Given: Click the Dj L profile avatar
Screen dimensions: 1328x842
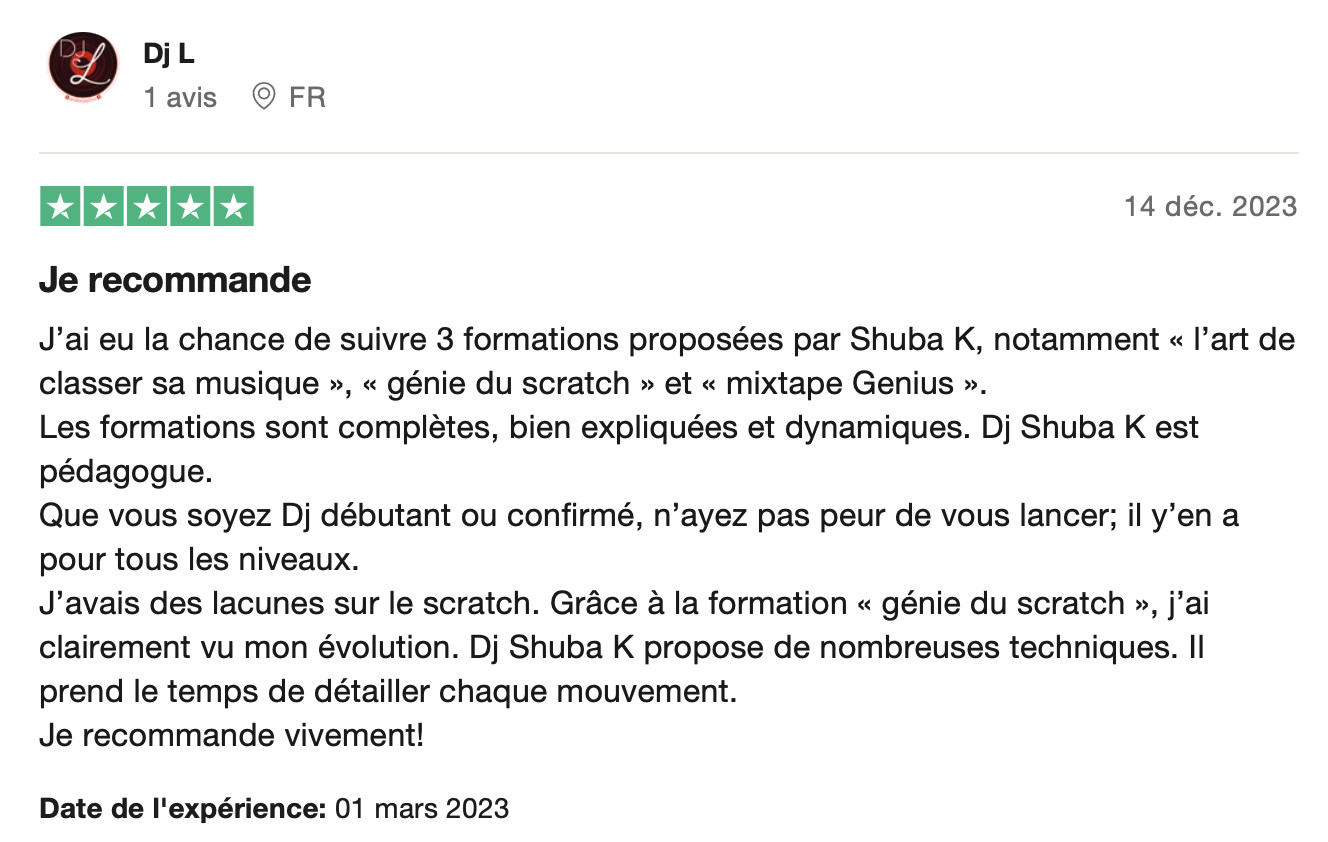Looking at the screenshot, I should click(x=83, y=68).
